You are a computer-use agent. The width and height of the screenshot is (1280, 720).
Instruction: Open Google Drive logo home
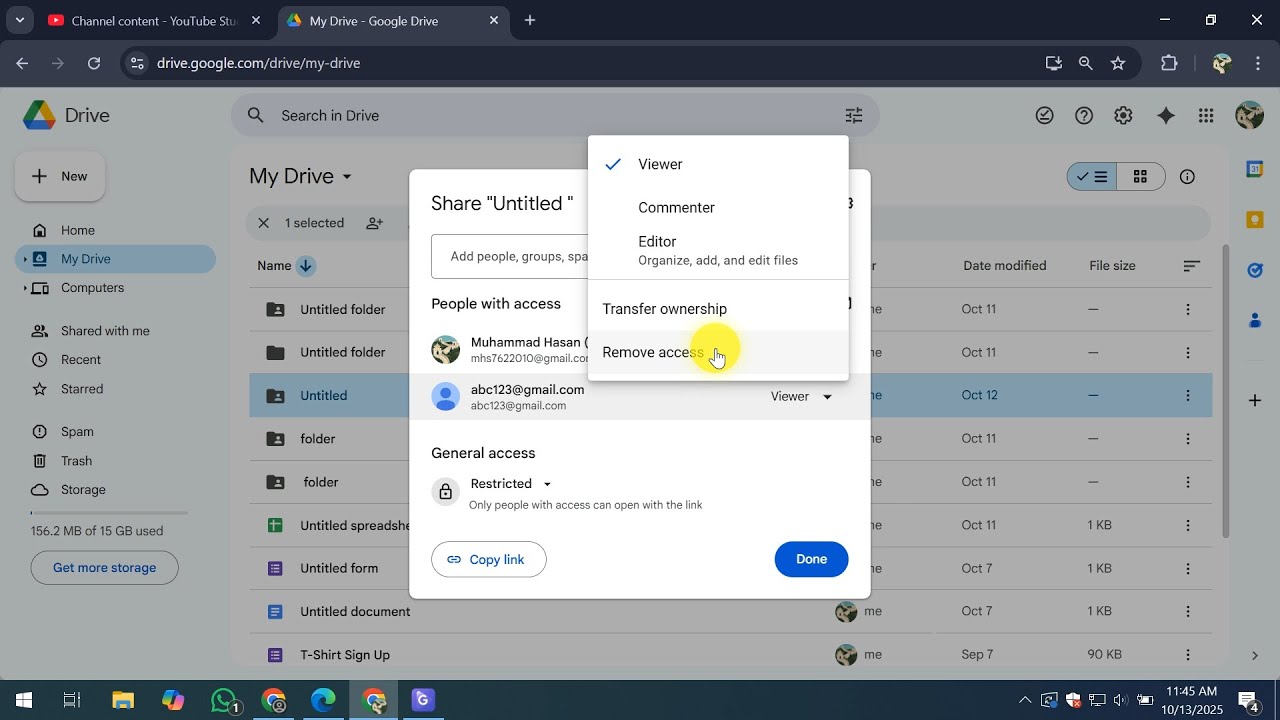point(66,116)
